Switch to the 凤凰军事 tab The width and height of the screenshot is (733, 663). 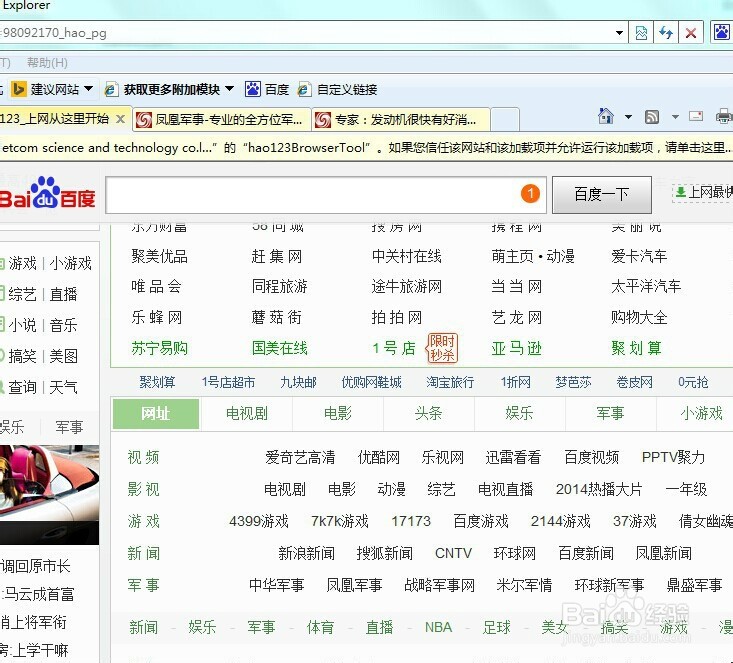(222, 120)
